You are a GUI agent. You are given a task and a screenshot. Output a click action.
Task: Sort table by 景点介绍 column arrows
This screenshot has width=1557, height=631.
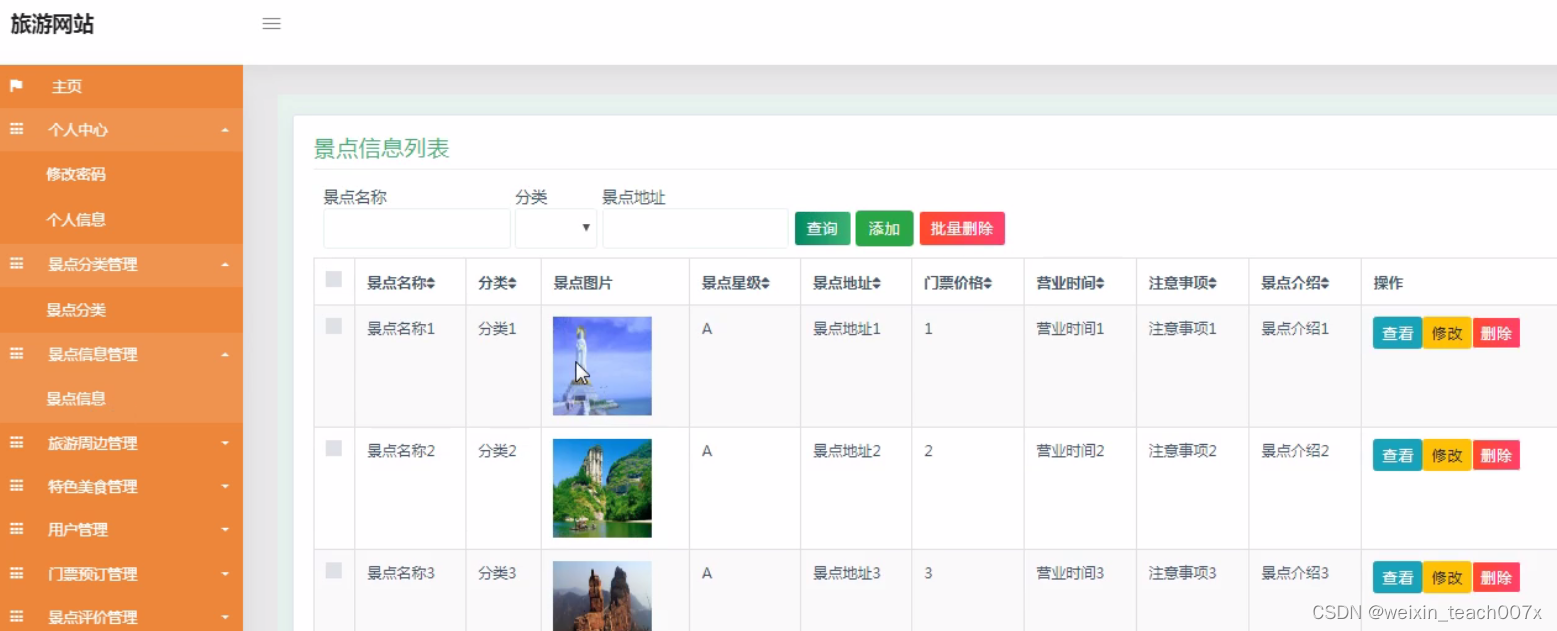(1325, 284)
